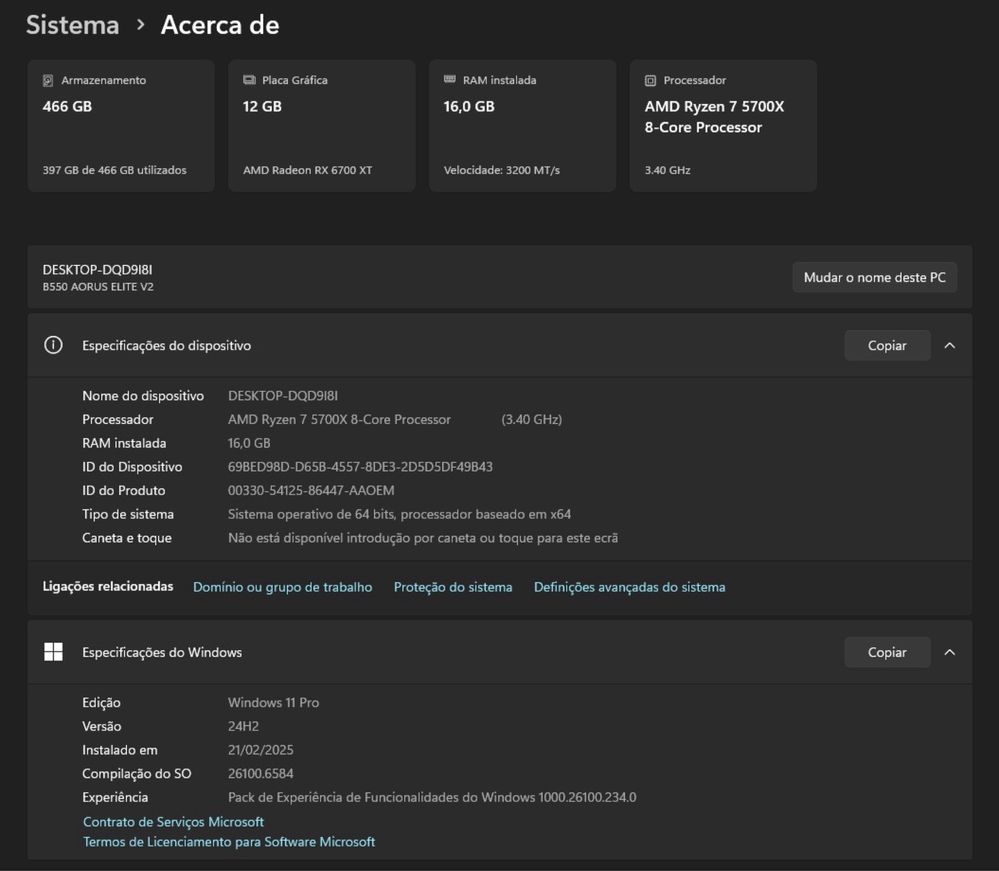
Task: Click the Edição value Windows 11 Pro
Action: click(x=273, y=702)
